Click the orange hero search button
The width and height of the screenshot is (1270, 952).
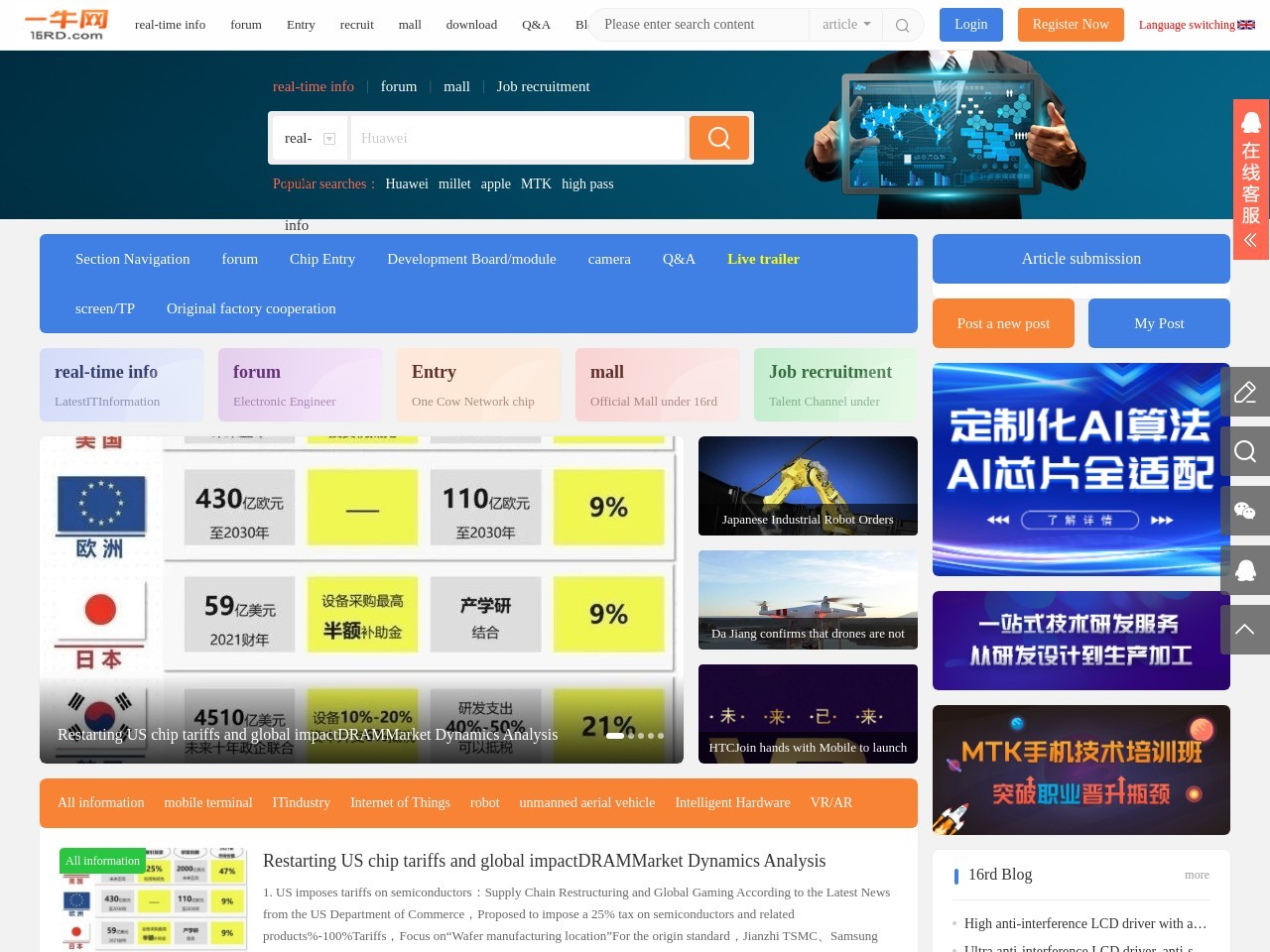coord(719,138)
